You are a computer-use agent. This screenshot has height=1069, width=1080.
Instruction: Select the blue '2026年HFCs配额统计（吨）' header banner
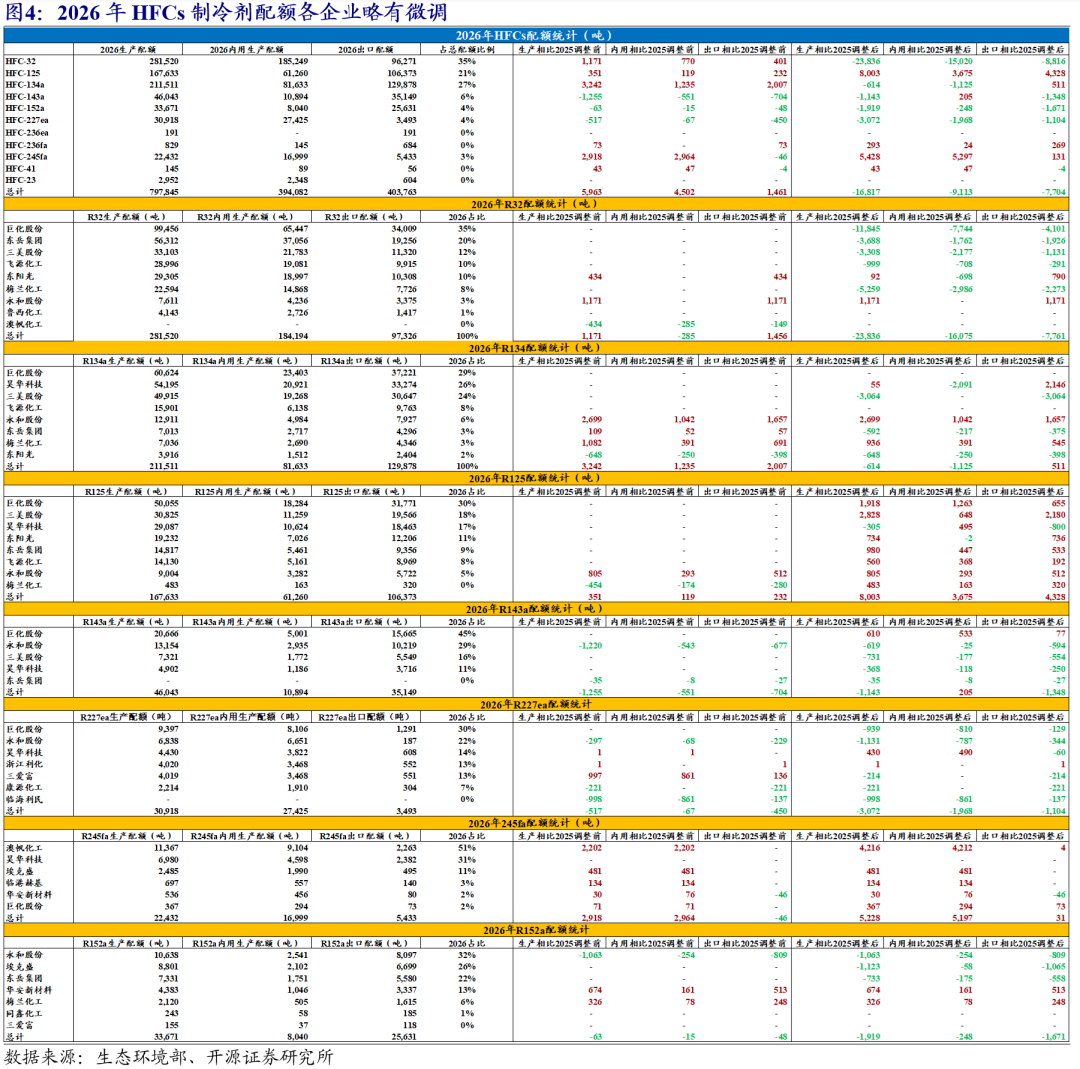(x=540, y=36)
